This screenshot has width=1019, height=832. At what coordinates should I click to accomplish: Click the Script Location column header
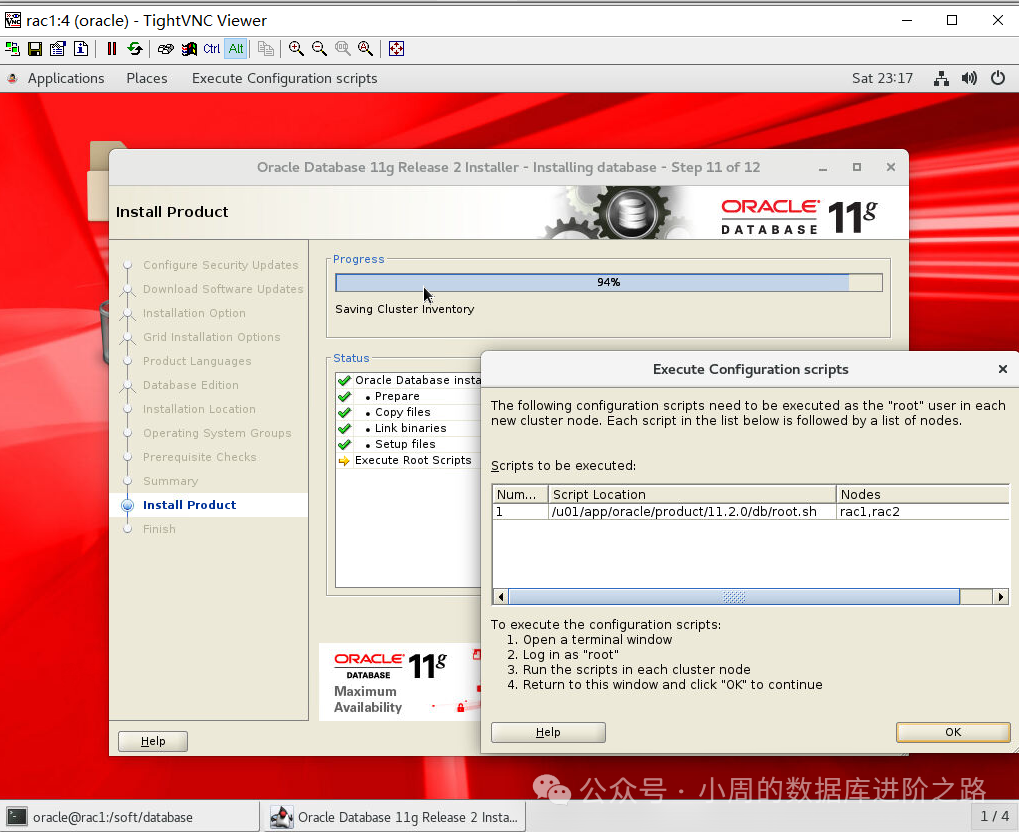pos(691,494)
